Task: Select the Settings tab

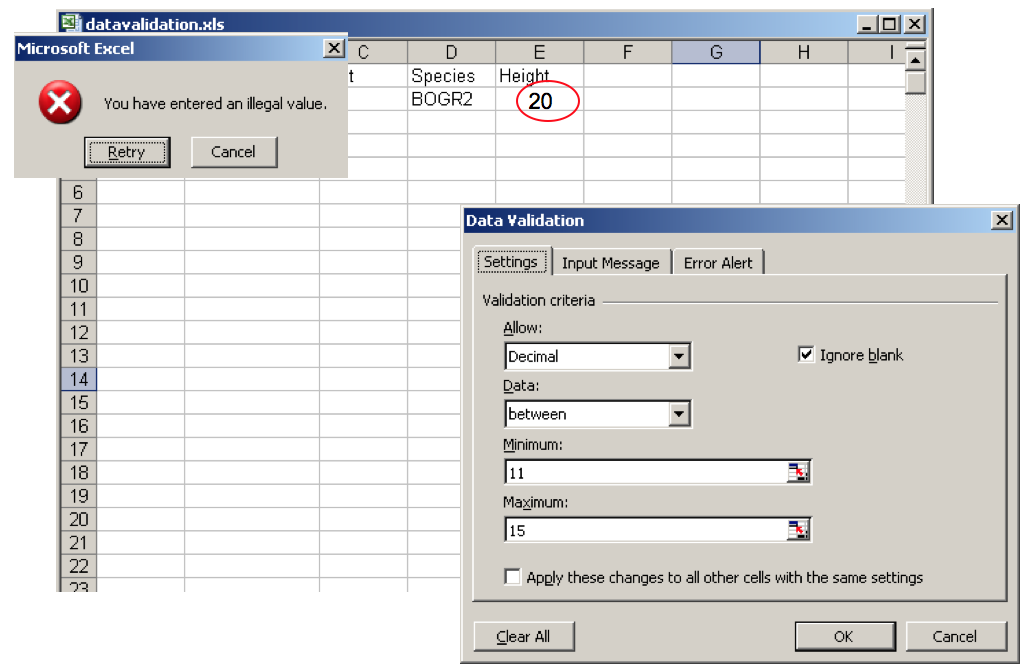Action: click(x=510, y=262)
